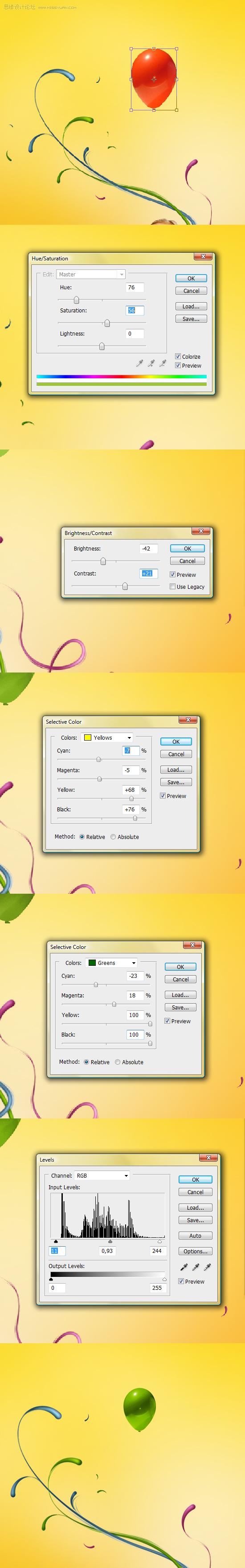The height and width of the screenshot is (1568, 245).
Task: Expand the Colors dropdown showing Greens
Action: (x=112, y=963)
